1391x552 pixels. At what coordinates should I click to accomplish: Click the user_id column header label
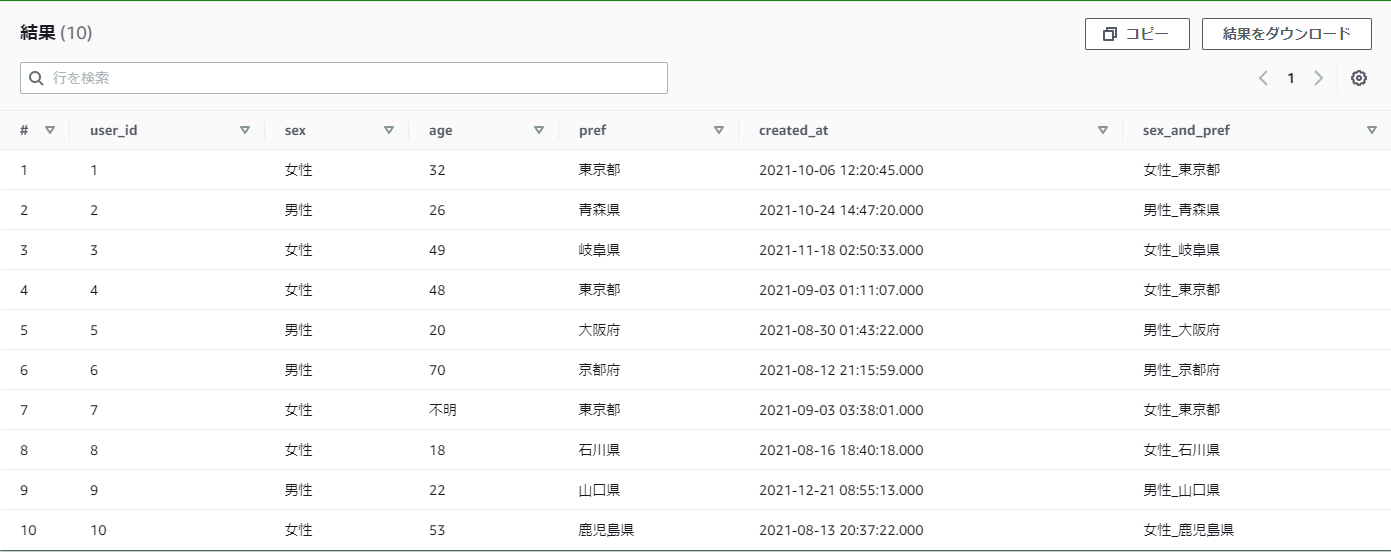(113, 130)
